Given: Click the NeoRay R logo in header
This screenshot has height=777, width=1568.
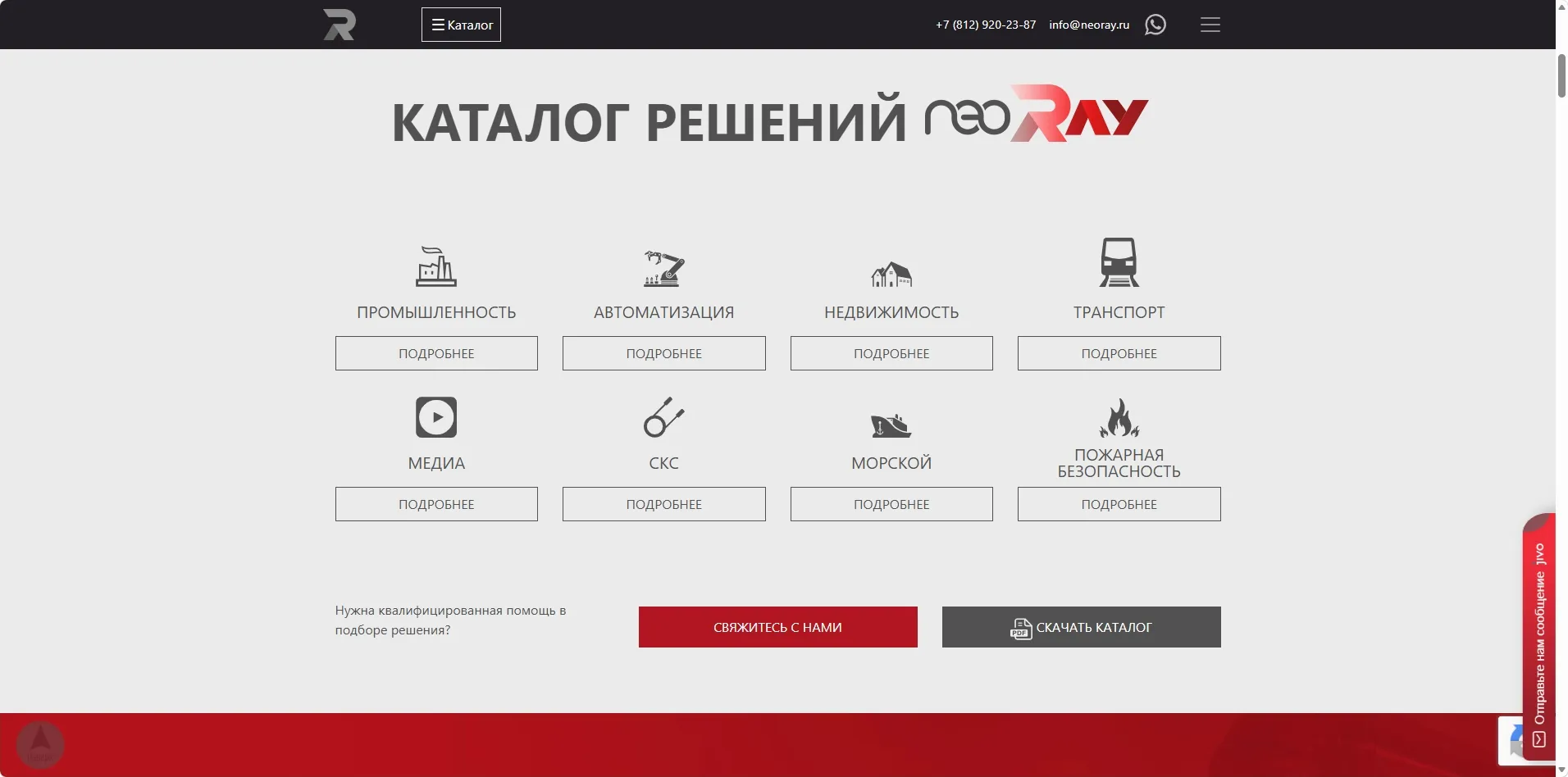Looking at the screenshot, I should [x=340, y=25].
